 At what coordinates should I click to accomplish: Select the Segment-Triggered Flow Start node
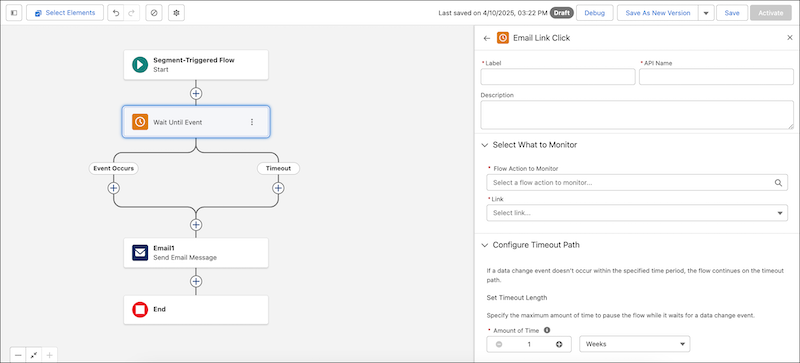(196, 65)
